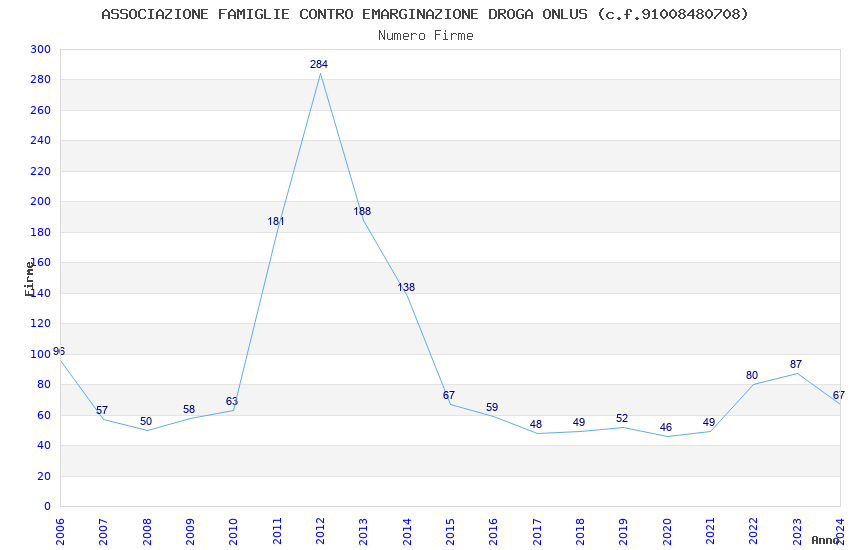Select the peak data label 284

319,64
